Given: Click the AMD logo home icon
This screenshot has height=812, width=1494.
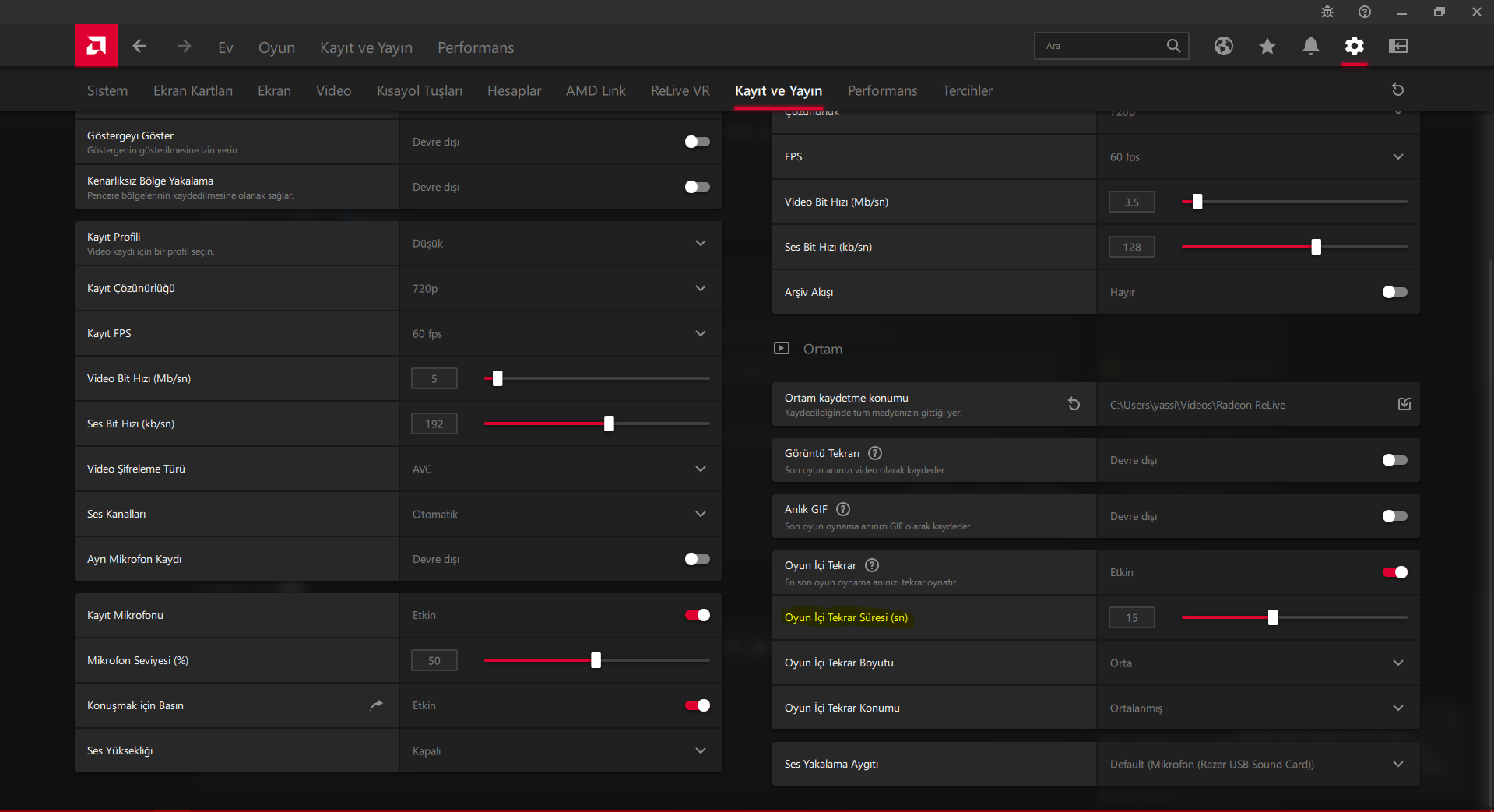Looking at the screenshot, I should click(x=96, y=46).
